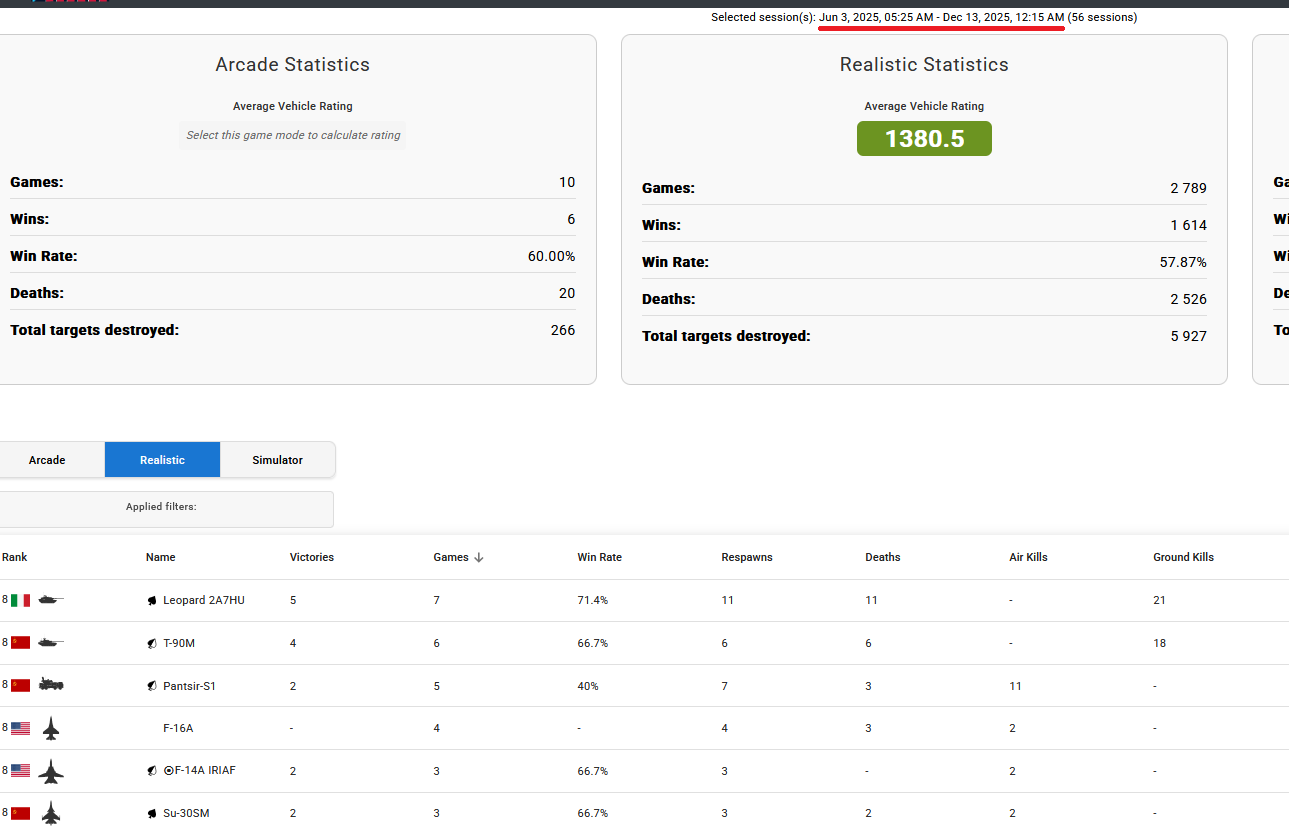Viewport: 1289px width, 829px height.
Task: Click the anti-air vehicle icon for Pantsir-S1
Action: [x=51, y=685]
